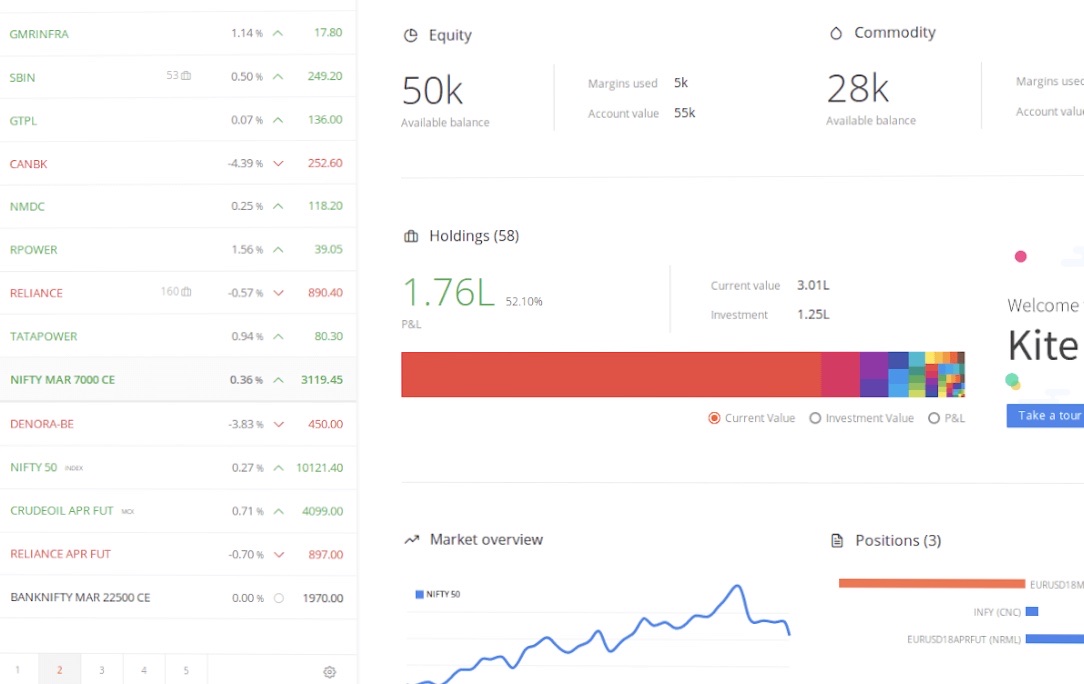Click the Equity pie chart icon
1084x684 pixels.
(411, 35)
